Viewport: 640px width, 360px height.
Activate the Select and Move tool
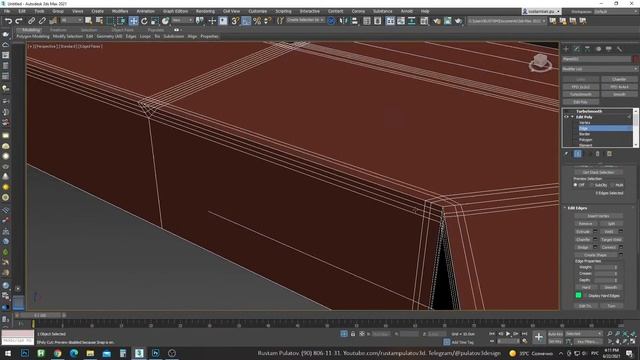click(x=133, y=20)
